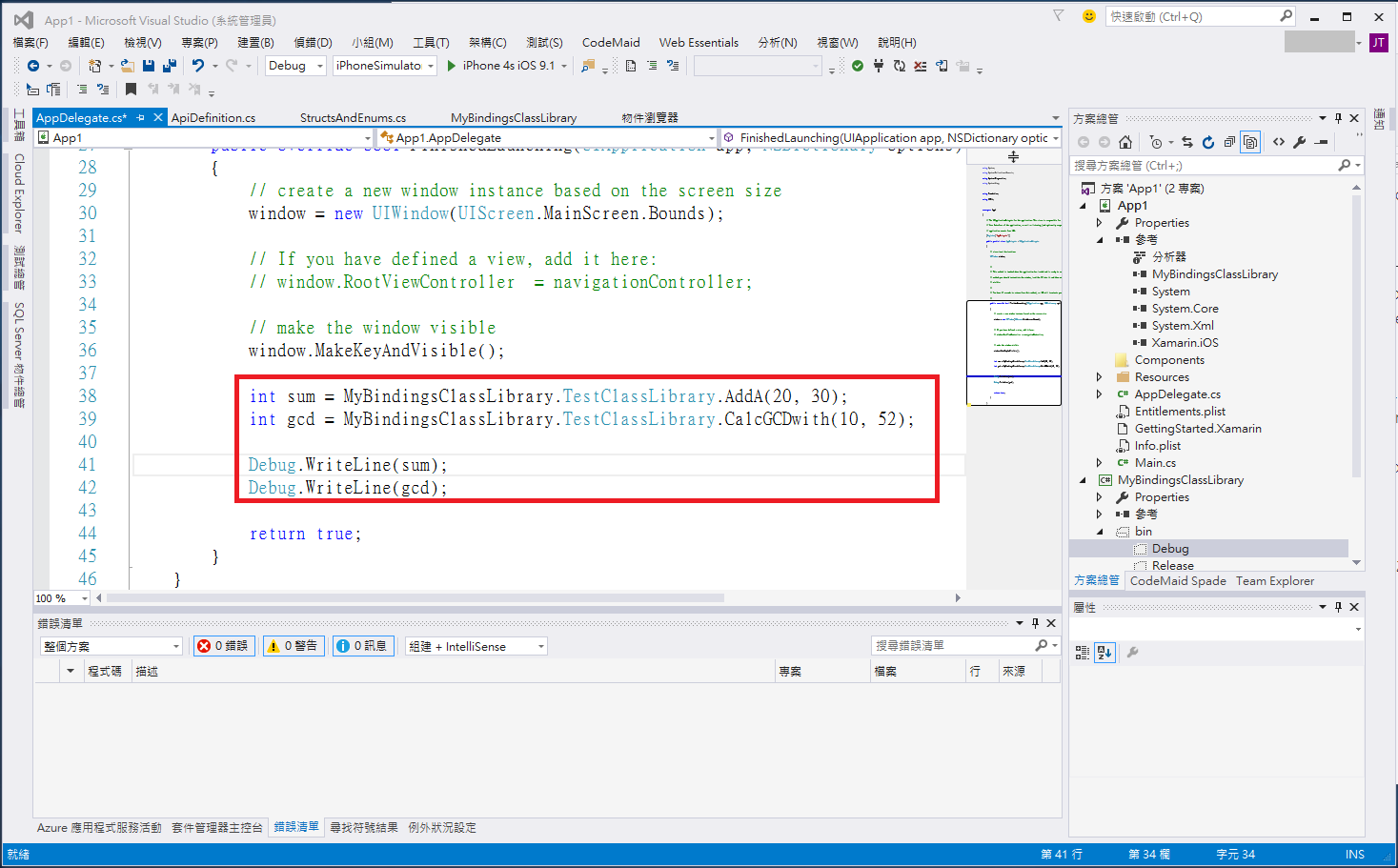
Task: Open the CodeMaid menu
Action: pyautogui.click(x=611, y=42)
